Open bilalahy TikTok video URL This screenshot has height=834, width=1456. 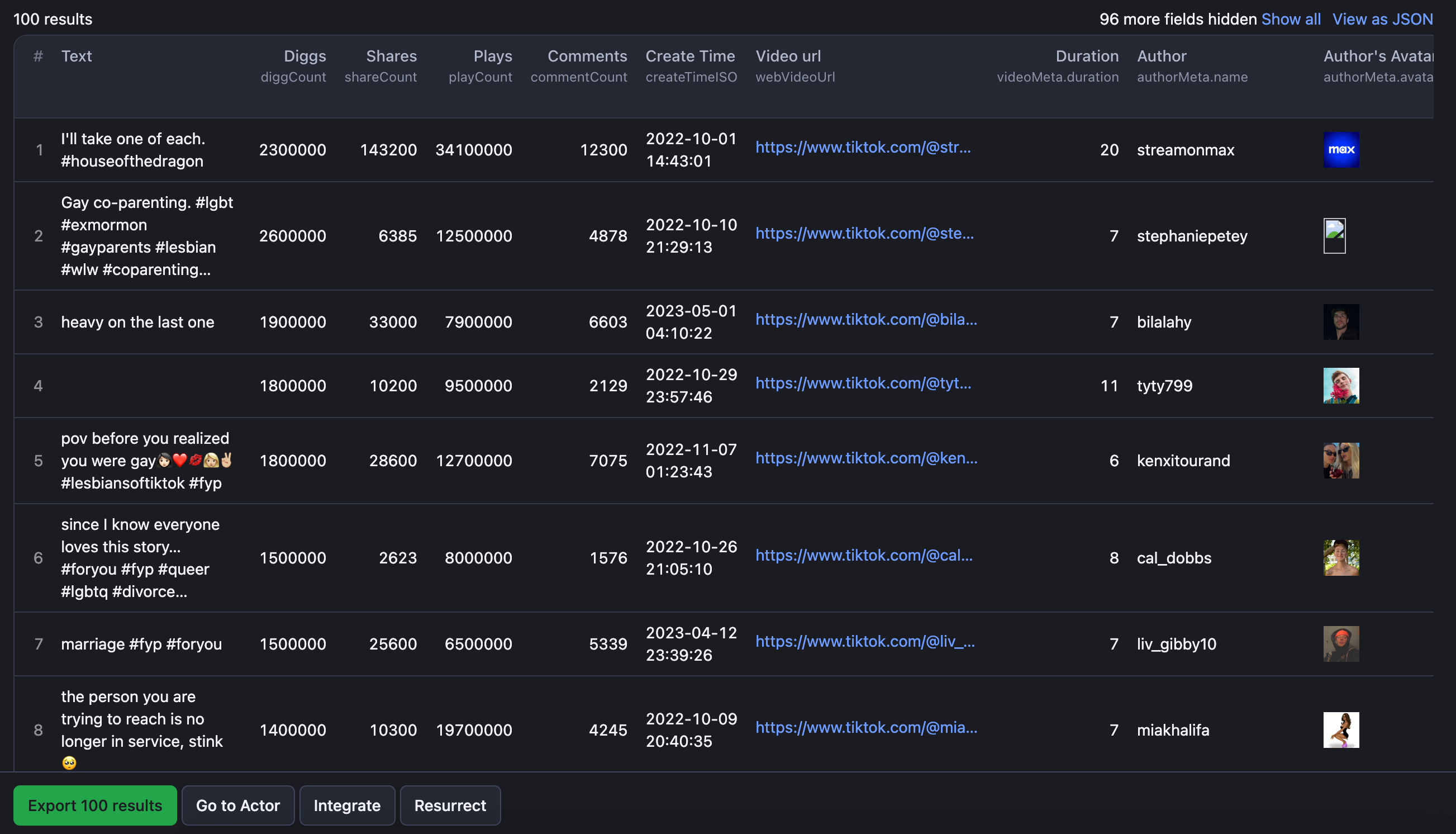pyautogui.click(x=864, y=321)
